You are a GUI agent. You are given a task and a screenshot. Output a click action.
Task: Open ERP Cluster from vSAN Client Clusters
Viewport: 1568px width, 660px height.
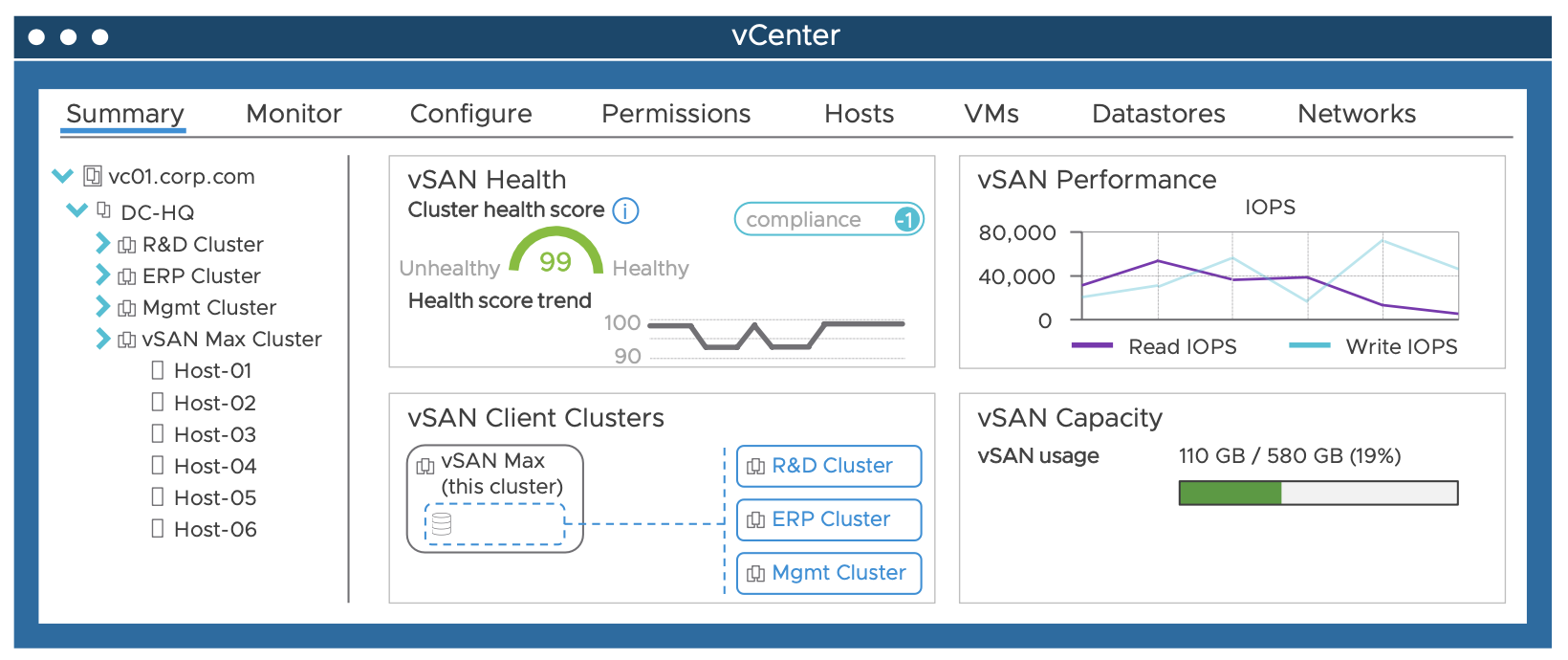pos(828,519)
